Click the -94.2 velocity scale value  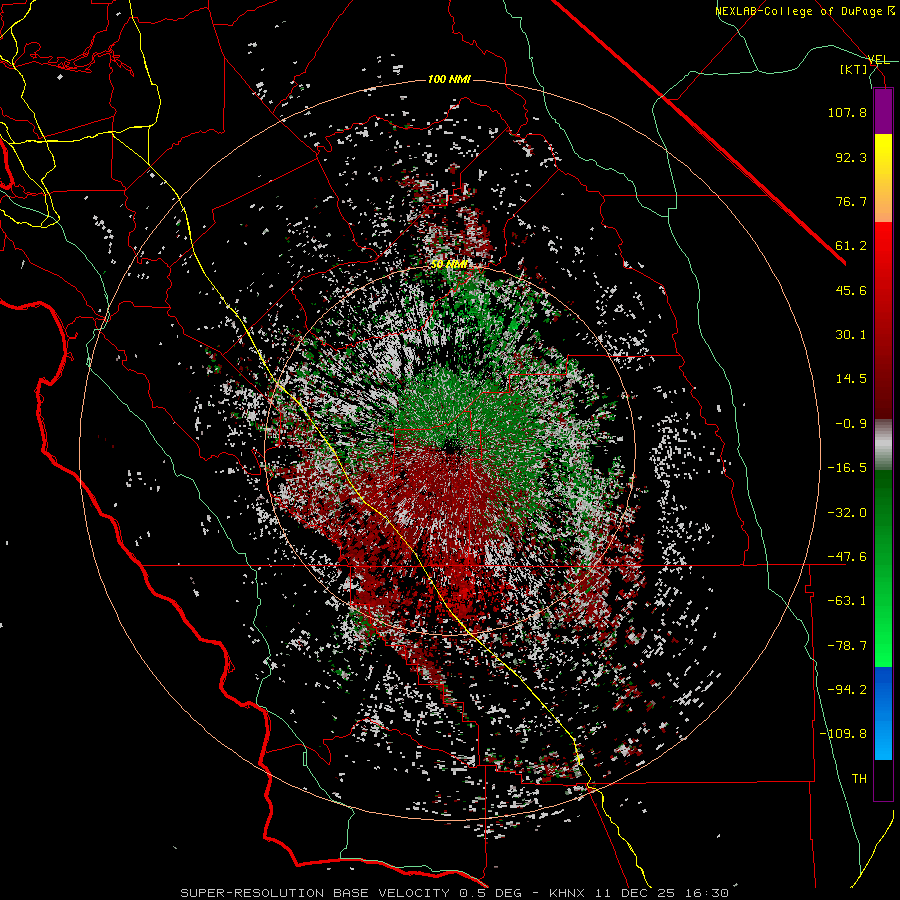(x=847, y=690)
